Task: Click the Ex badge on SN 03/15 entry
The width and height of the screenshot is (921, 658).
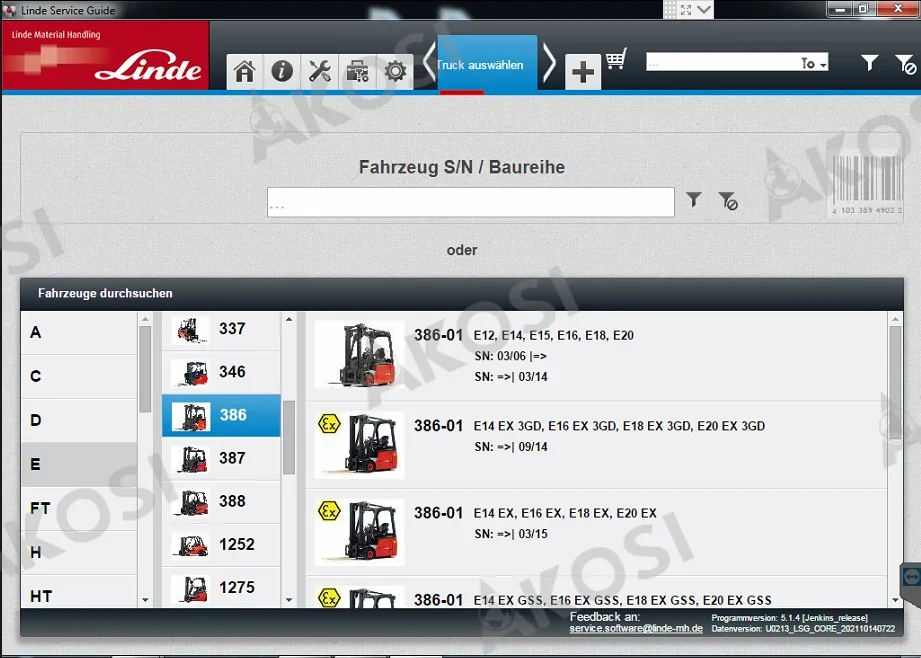Action: coord(329,511)
